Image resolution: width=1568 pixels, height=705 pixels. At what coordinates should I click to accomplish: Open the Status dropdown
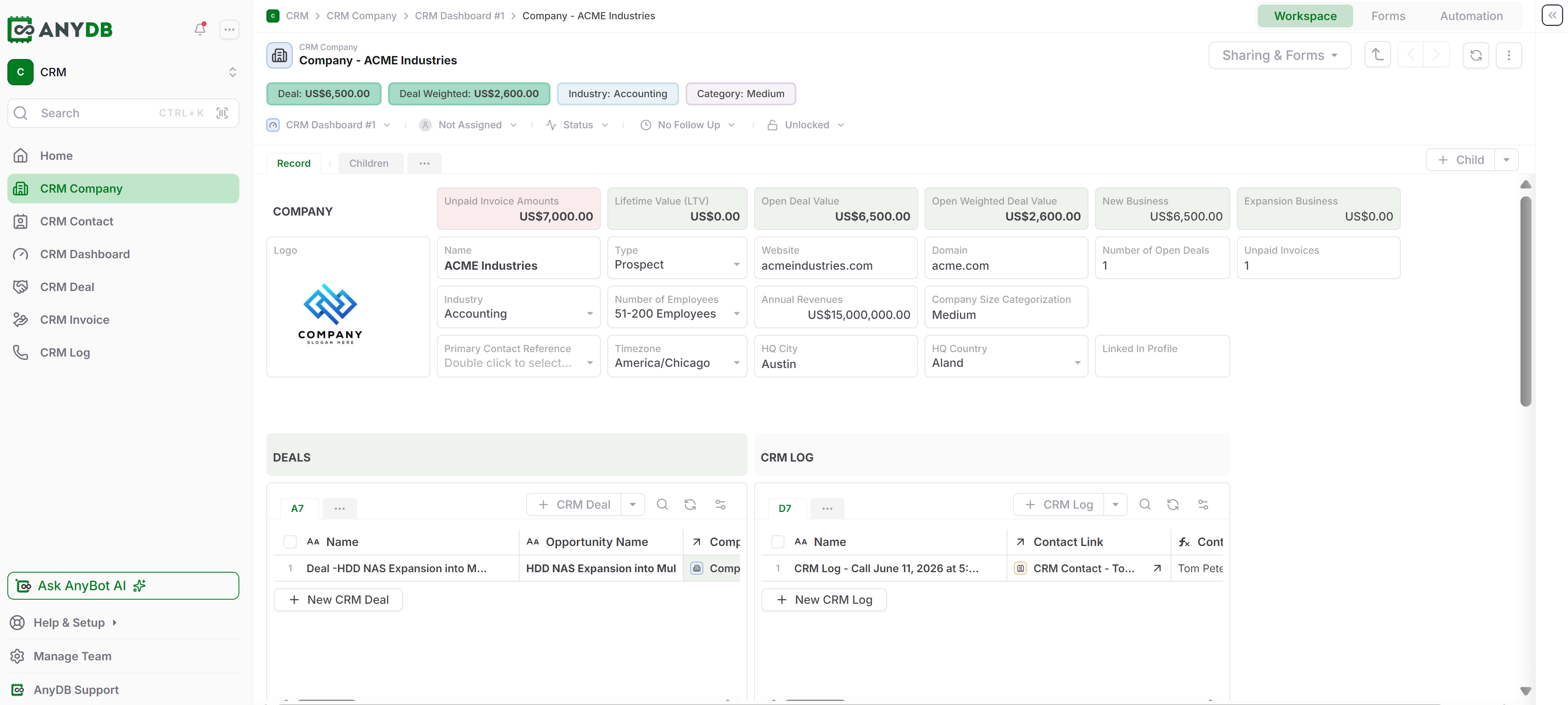(x=577, y=125)
